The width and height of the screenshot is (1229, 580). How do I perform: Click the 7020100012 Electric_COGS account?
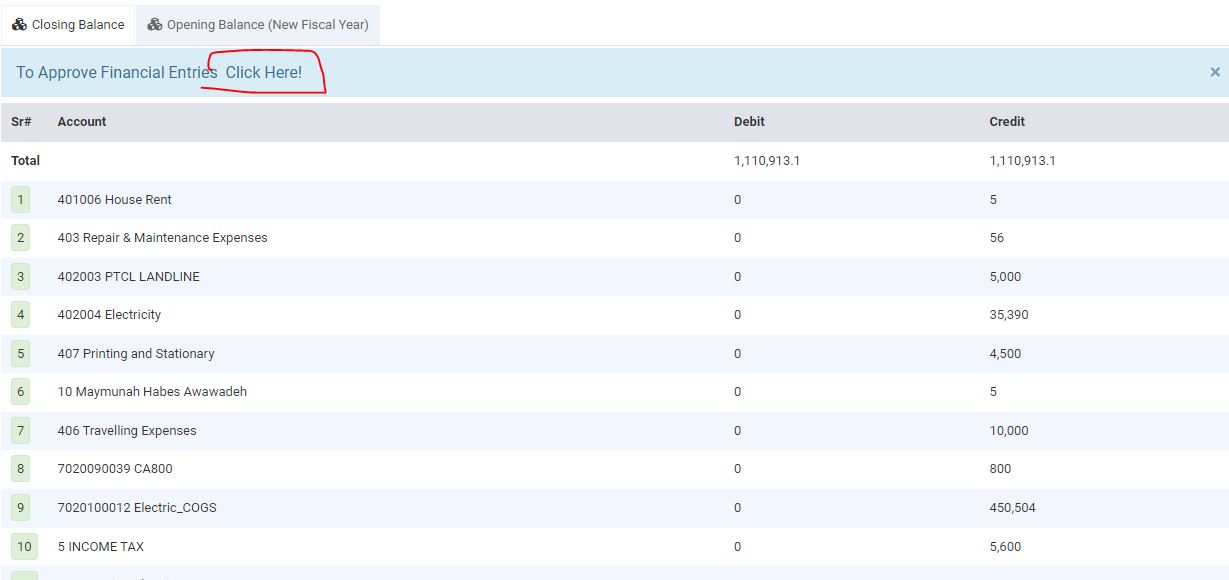(137, 508)
